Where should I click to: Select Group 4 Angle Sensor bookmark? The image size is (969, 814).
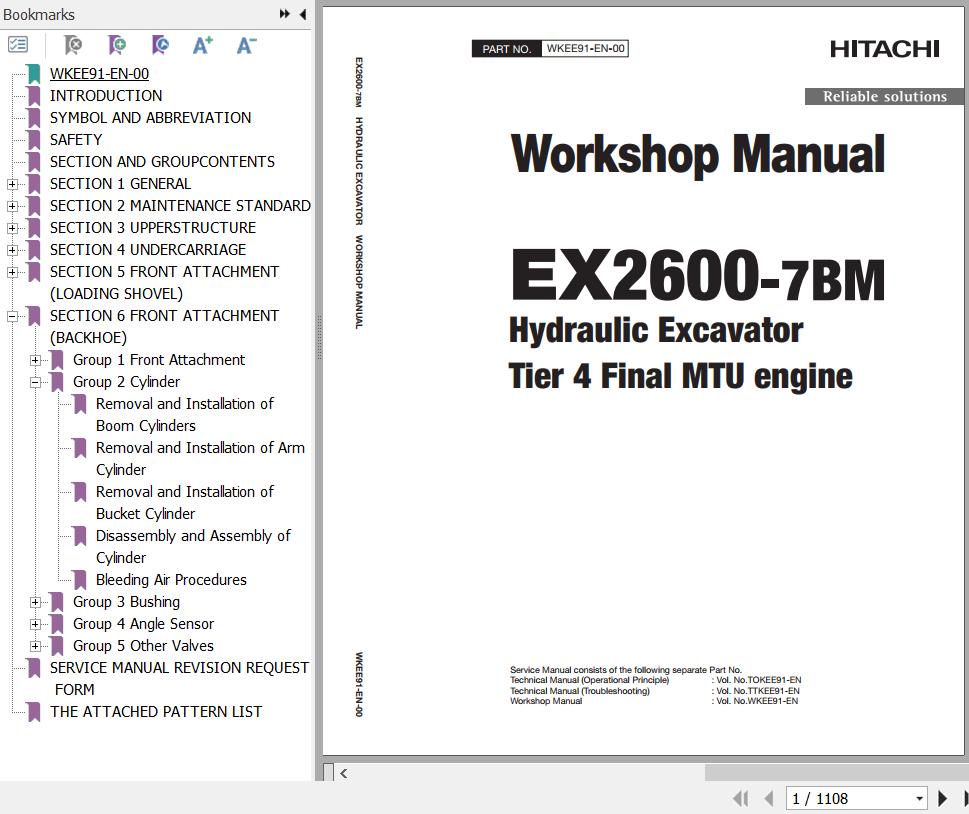pyautogui.click(x=143, y=624)
